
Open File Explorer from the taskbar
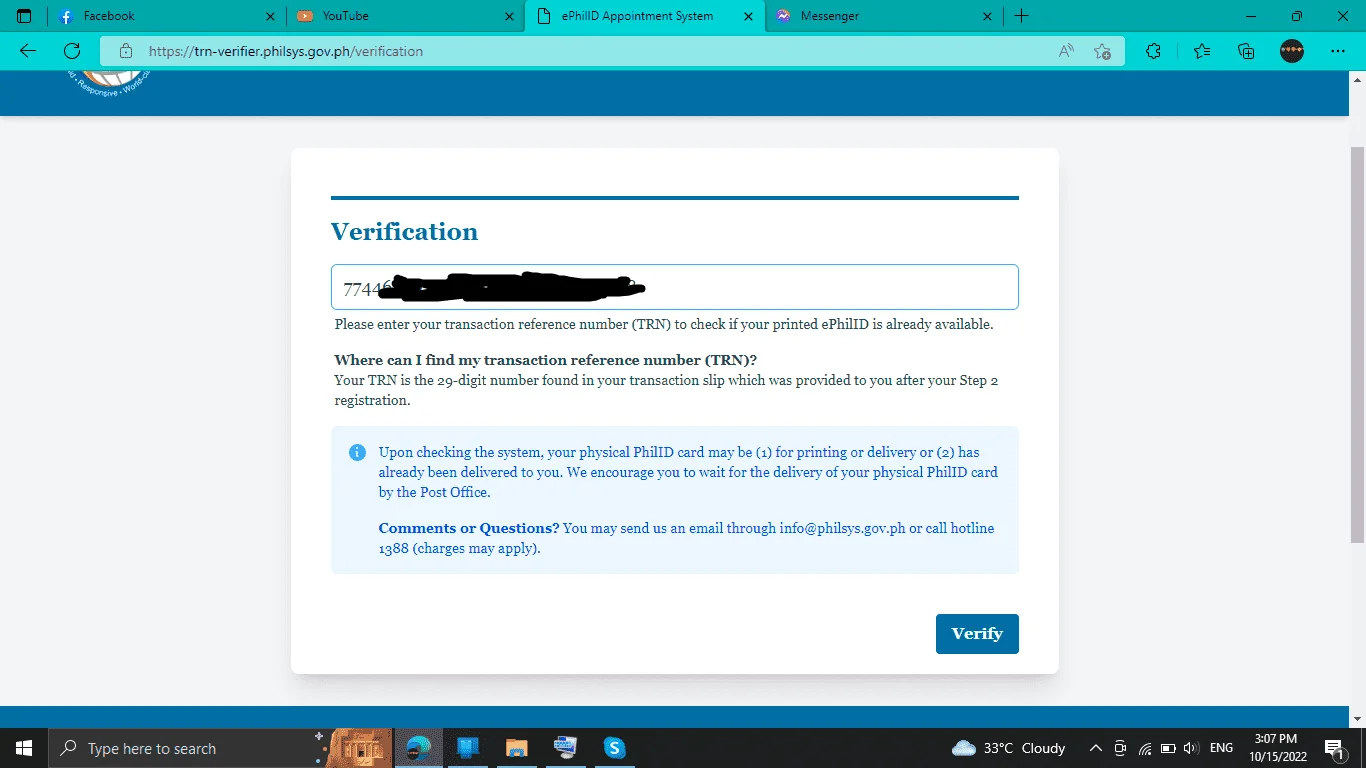pyautogui.click(x=516, y=748)
